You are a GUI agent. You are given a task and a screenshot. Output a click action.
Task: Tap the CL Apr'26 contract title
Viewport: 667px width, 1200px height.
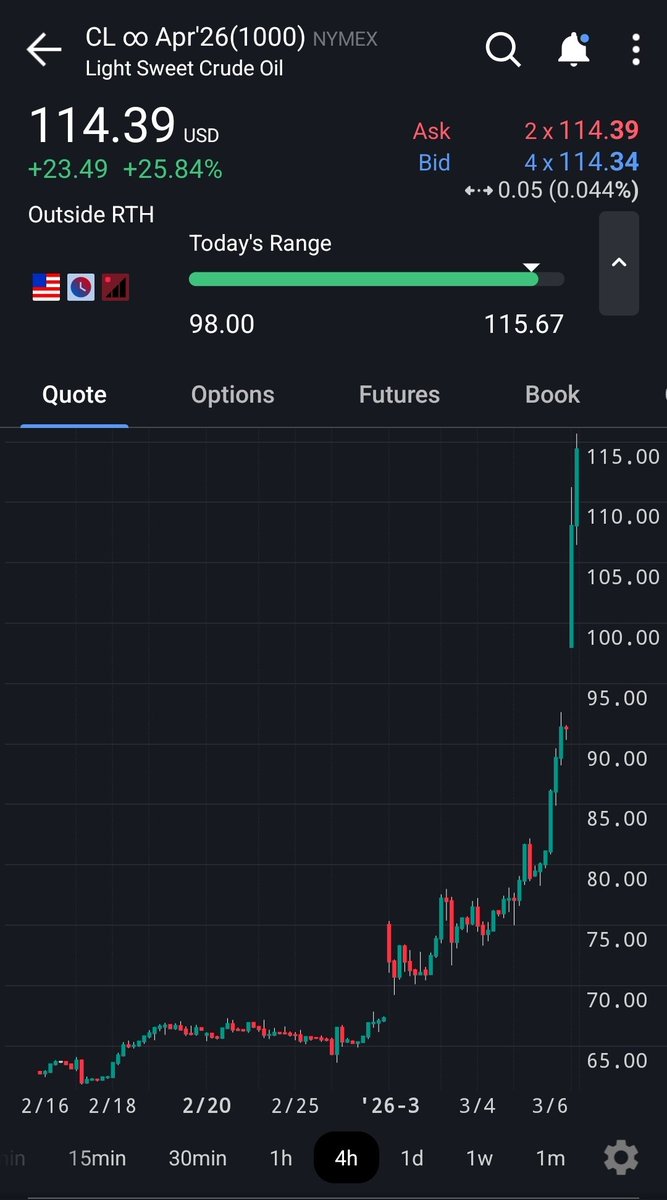(x=195, y=38)
